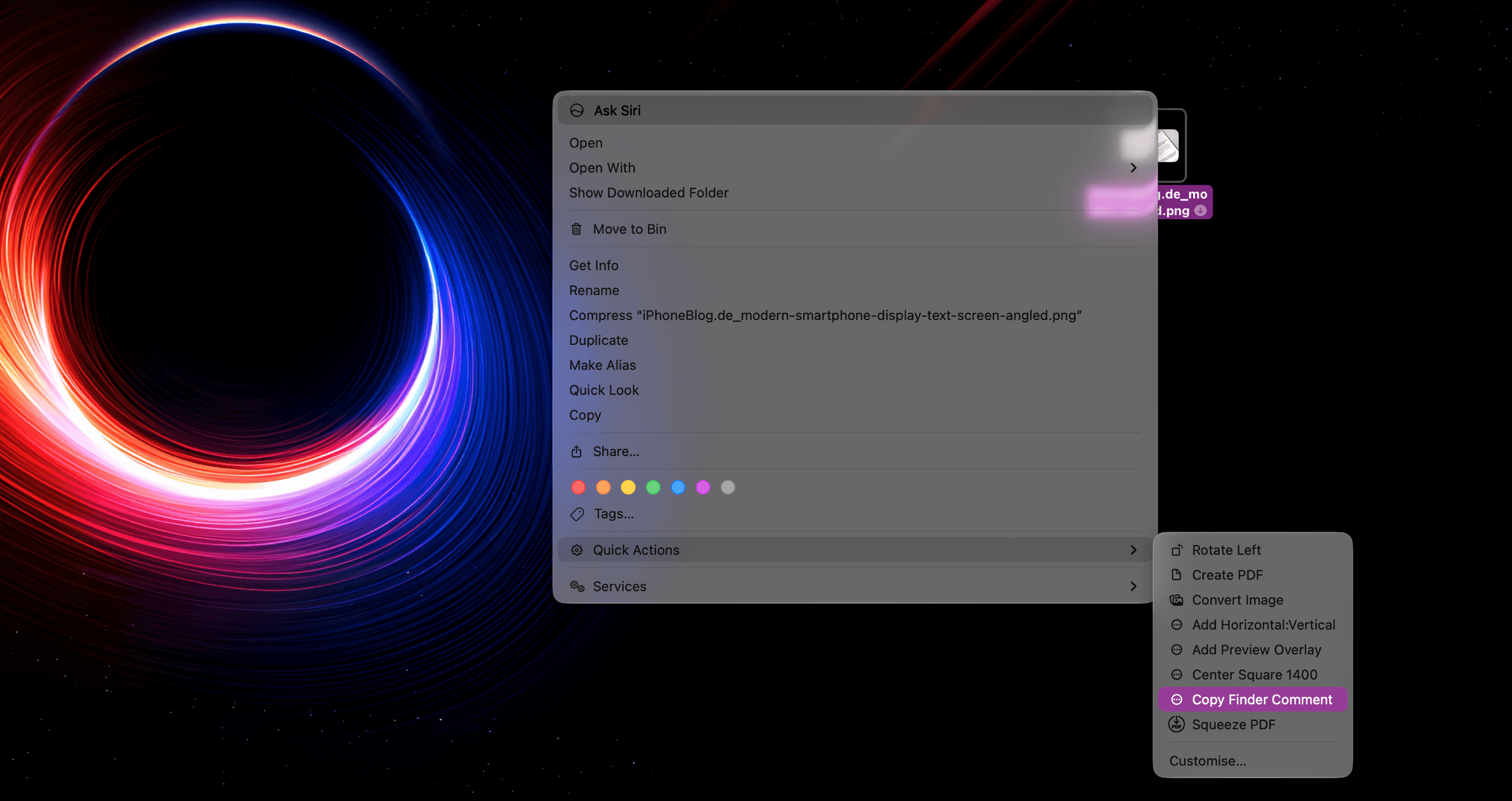
Task: Click the Move to Bin label
Action: click(x=630, y=230)
